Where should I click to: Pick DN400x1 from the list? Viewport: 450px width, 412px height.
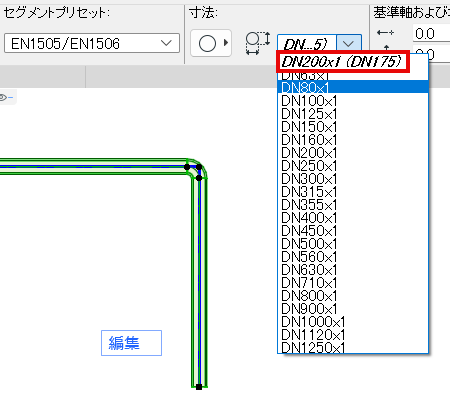coord(353,217)
